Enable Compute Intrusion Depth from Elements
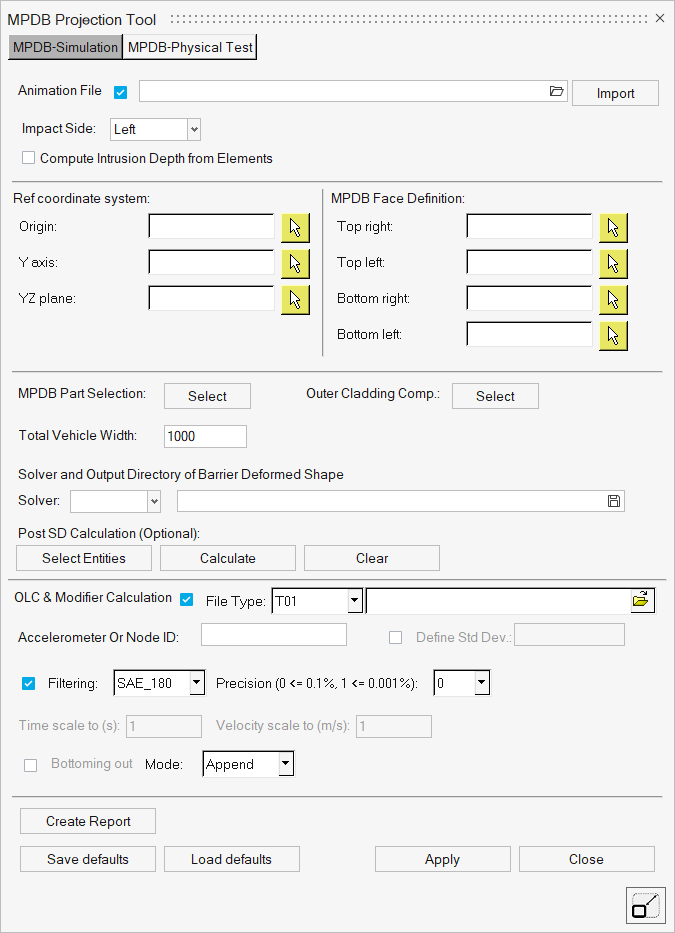The width and height of the screenshot is (675, 933). (29, 158)
